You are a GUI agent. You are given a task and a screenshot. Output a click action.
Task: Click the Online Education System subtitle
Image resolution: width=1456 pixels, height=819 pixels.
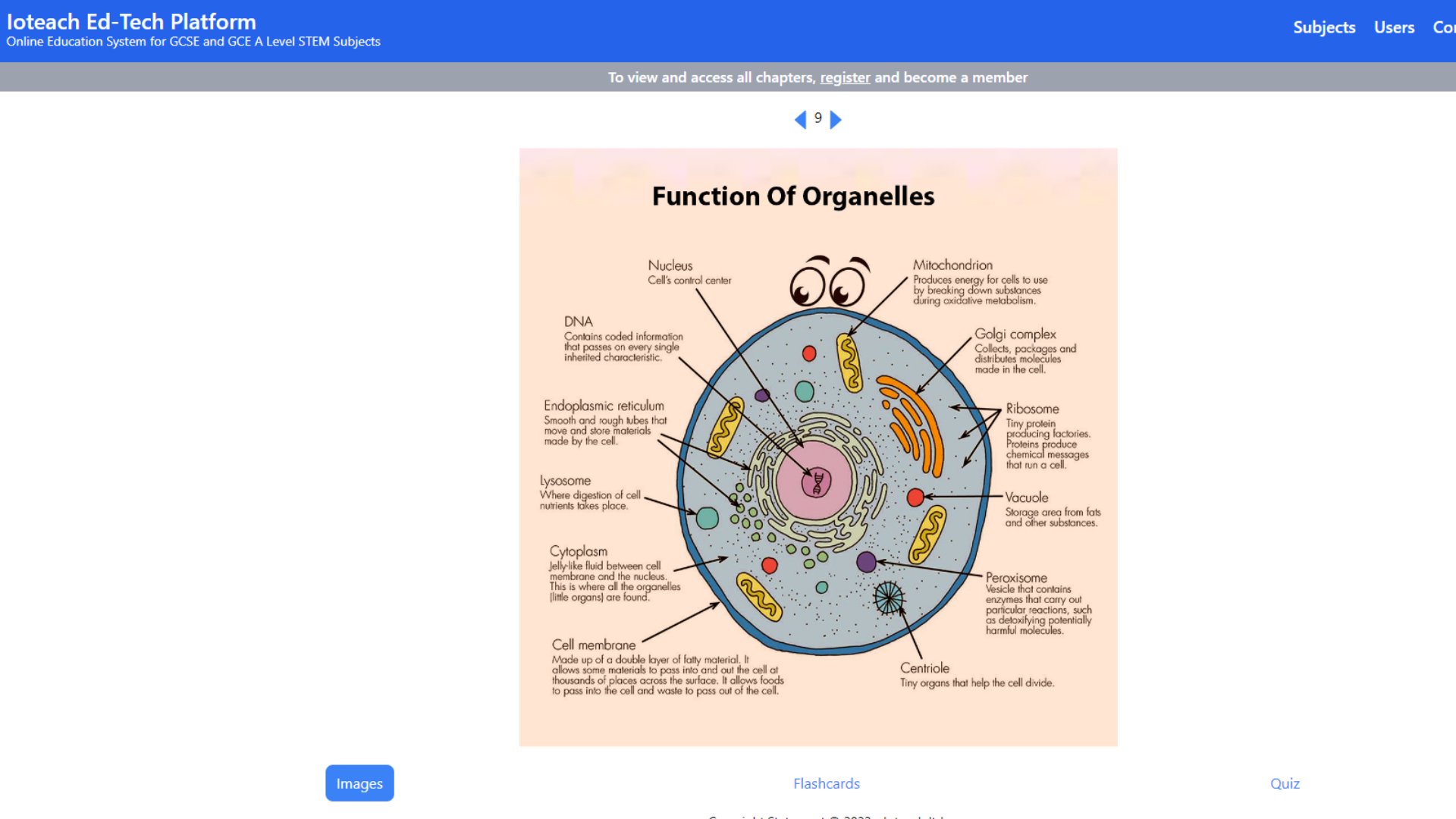click(x=192, y=42)
